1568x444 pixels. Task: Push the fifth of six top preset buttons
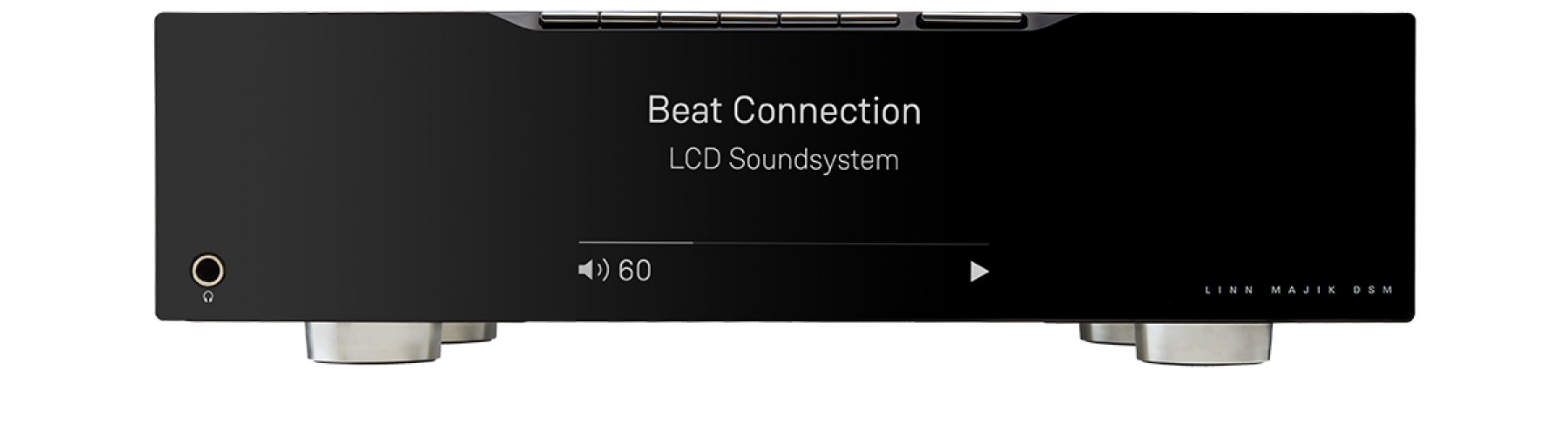[x=809, y=19]
